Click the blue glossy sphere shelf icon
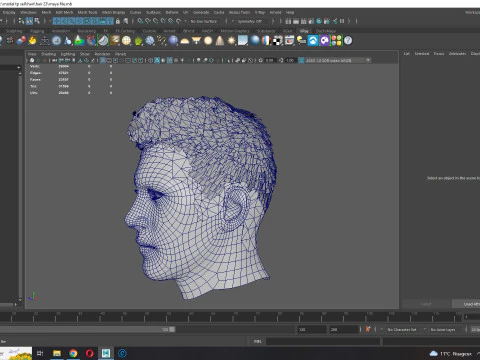This screenshot has width=480, height=360. (x=255, y=41)
